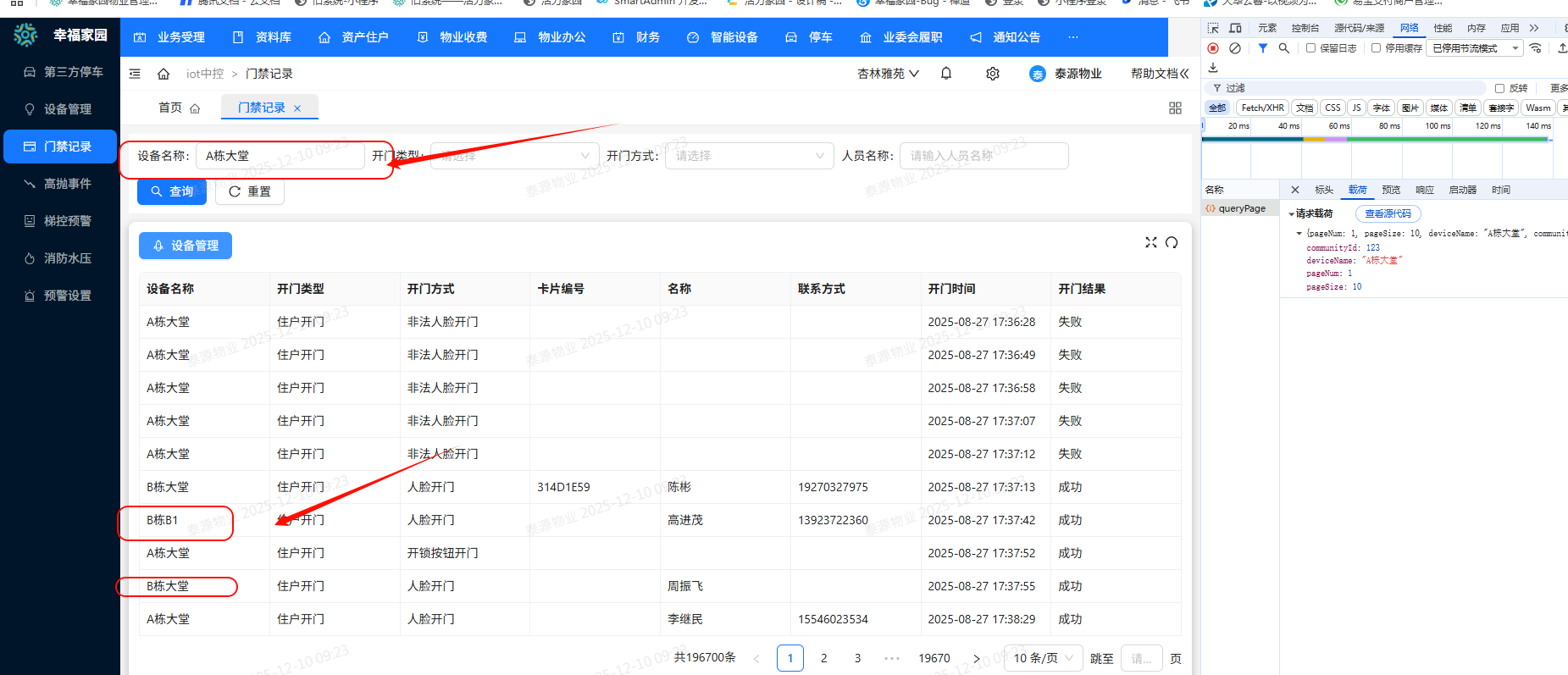Enable the 保留日志 checkbox
This screenshot has width=1568, height=675.
pos(1310,48)
